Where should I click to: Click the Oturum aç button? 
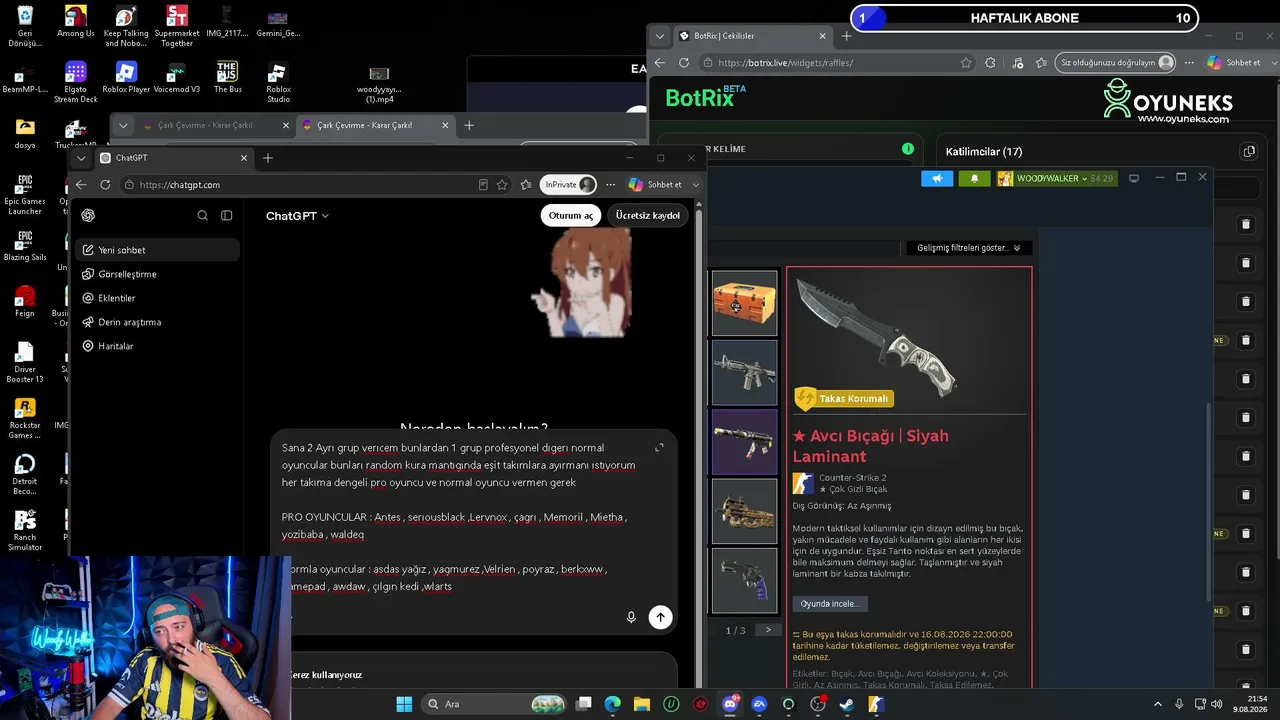point(571,215)
